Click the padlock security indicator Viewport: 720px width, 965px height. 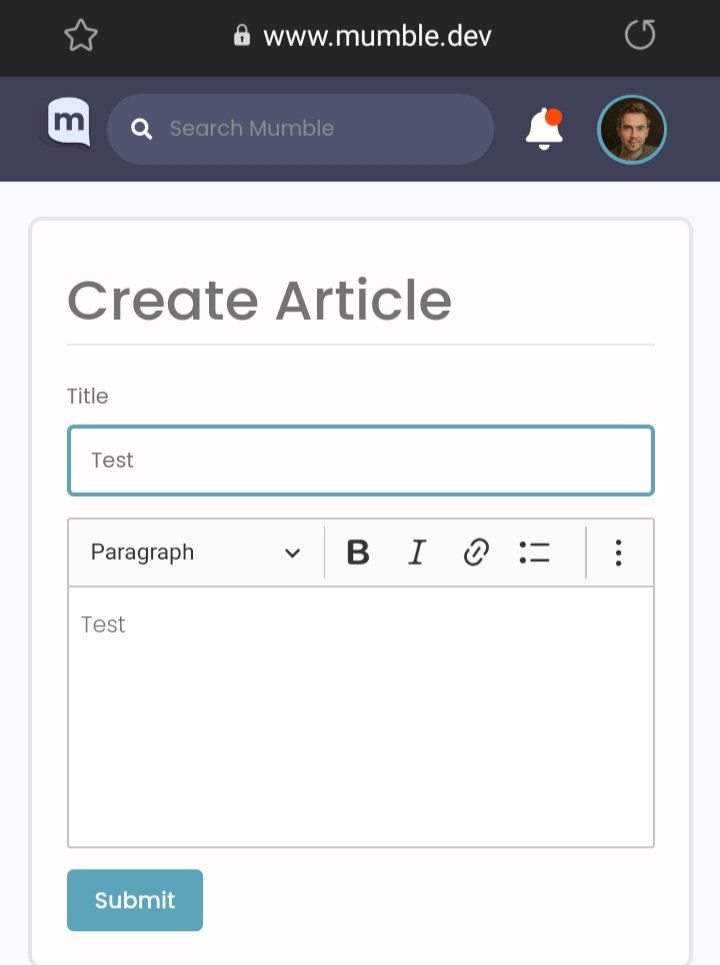[x=241, y=33]
